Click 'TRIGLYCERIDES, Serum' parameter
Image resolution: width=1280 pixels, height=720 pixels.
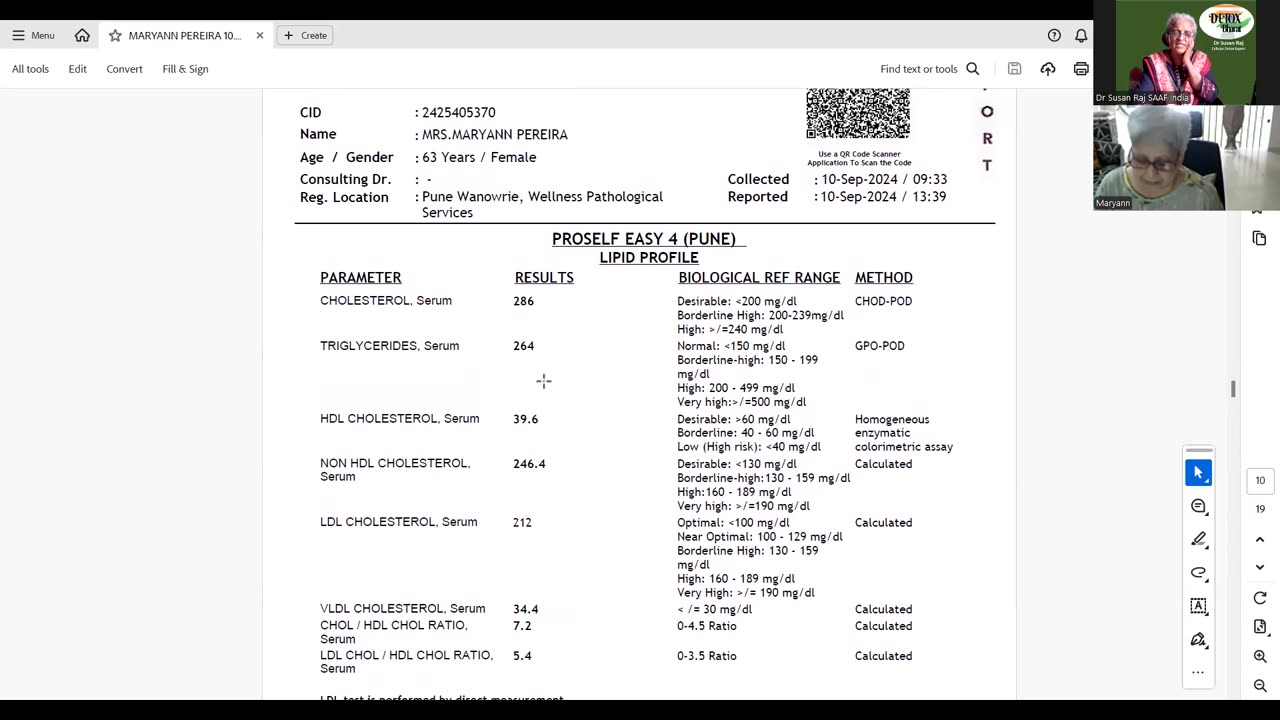(x=390, y=346)
